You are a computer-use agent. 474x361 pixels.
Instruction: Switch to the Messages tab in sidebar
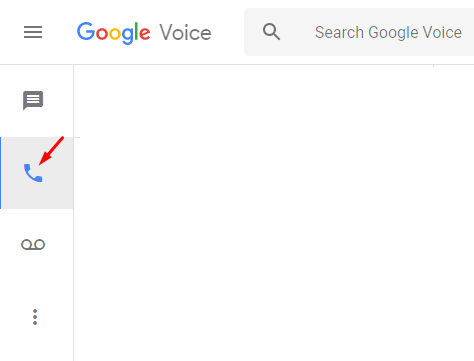[x=37, y=100]
